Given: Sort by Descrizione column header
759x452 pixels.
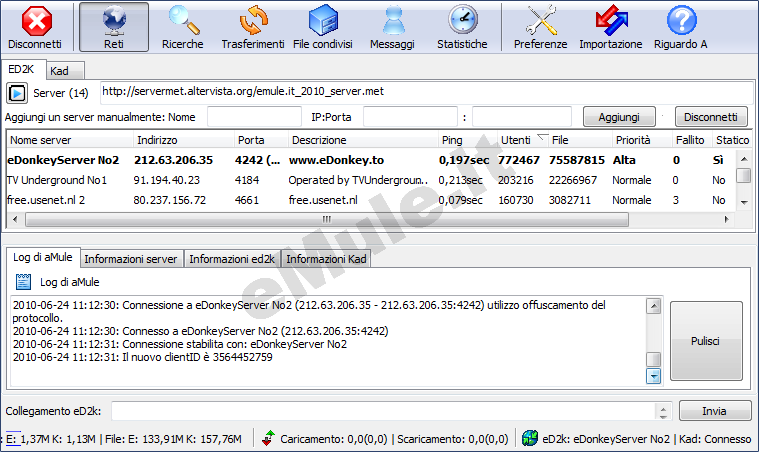Looking at the screenshot, I should click(364, 140).
